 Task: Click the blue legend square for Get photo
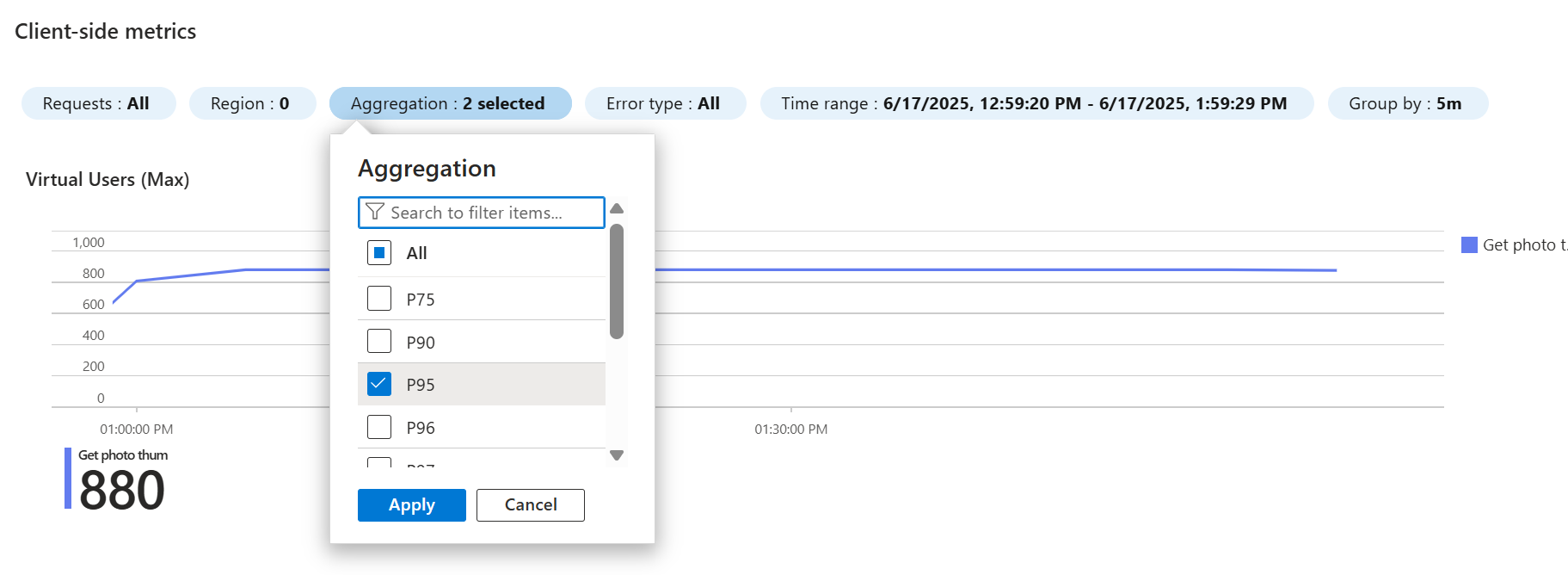[1469, 245]
